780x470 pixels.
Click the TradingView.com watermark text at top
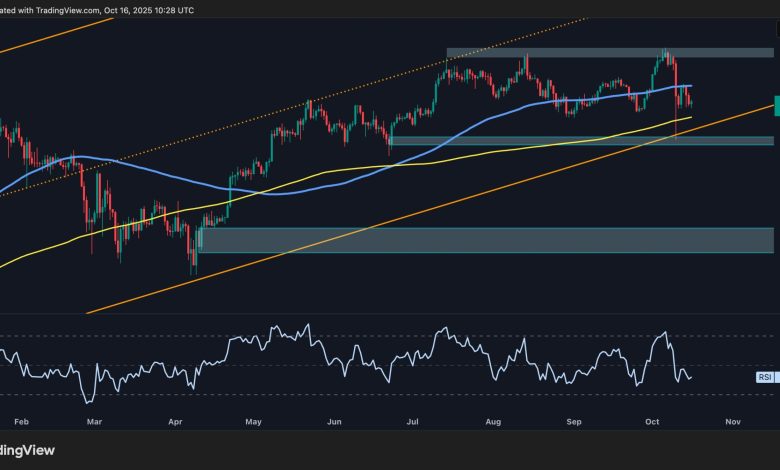tap(60, 7)
